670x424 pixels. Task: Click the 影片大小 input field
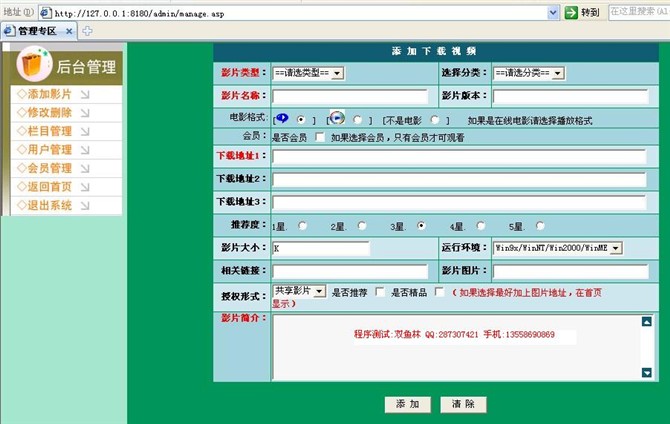321,248
